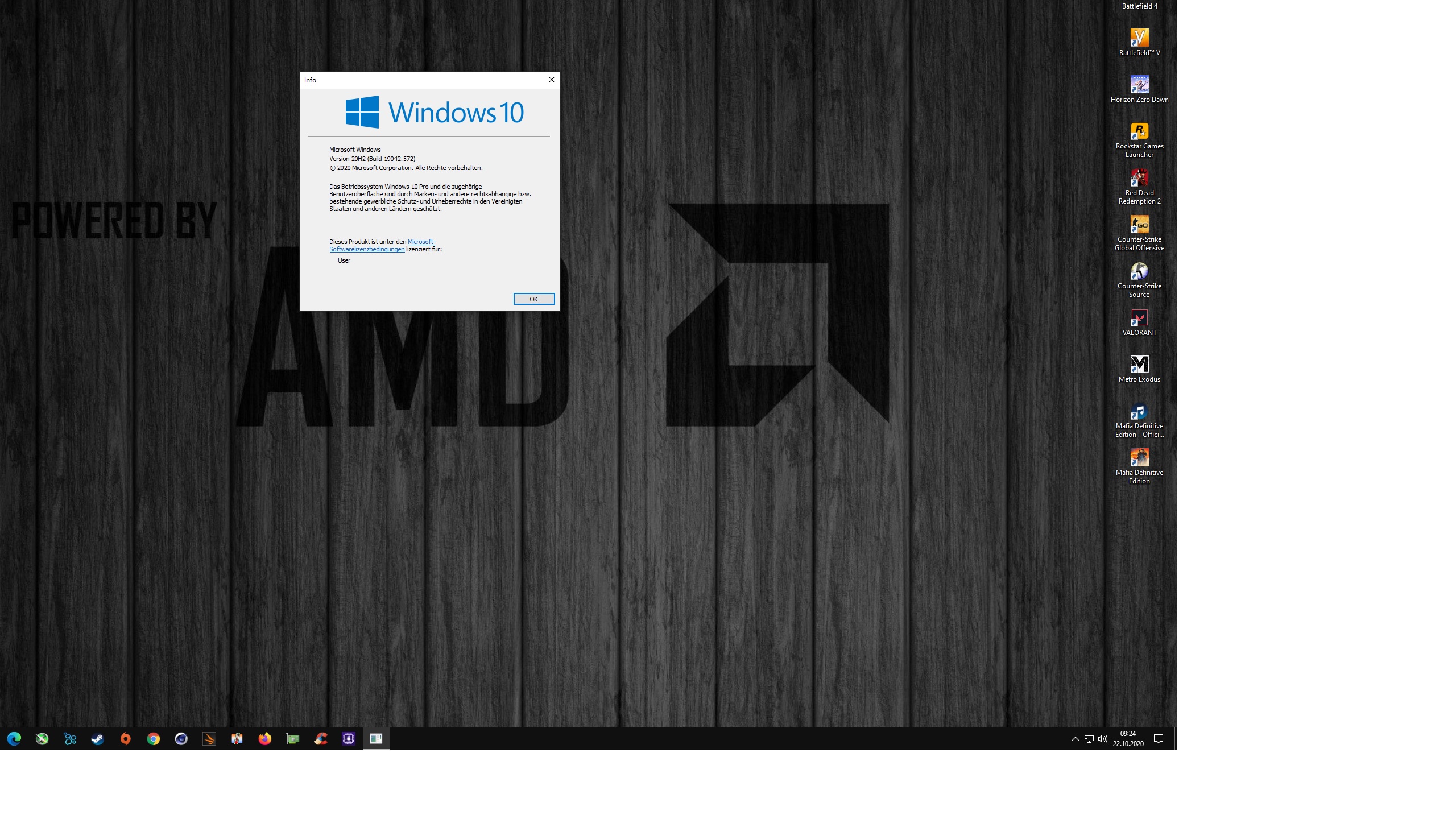This screenshot has width=1456, height=819.
Task: Select the Metro Exodus desktop shortcut
Action: tap(1139, 369)
